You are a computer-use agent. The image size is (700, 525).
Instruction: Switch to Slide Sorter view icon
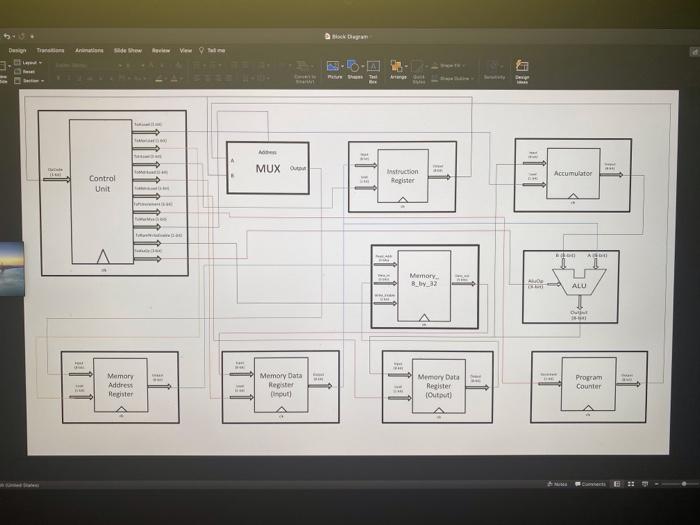click(631, 484)
